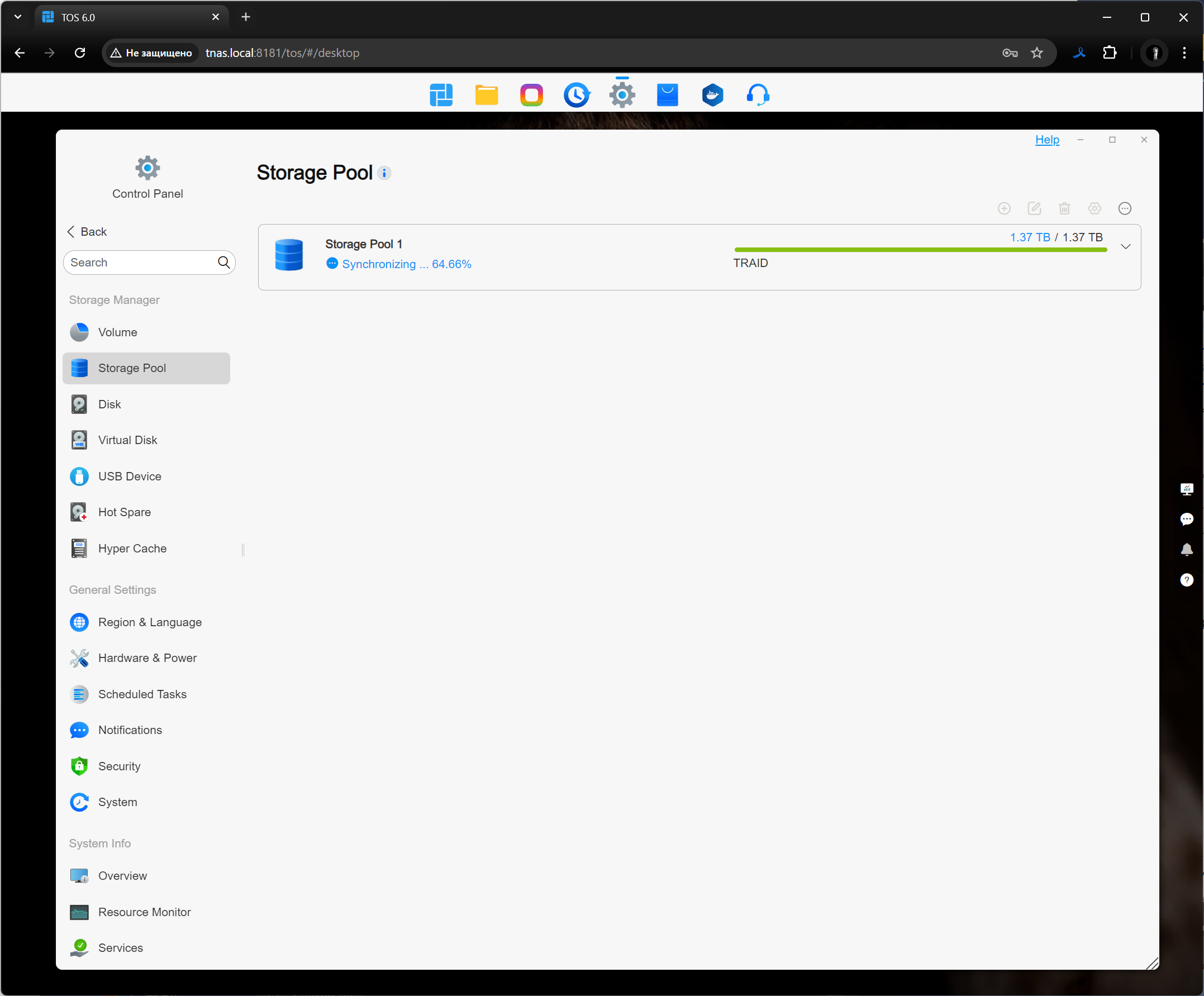Select Volume in Storage Manager
1204x996 pixels.
[x=146, y=332]
